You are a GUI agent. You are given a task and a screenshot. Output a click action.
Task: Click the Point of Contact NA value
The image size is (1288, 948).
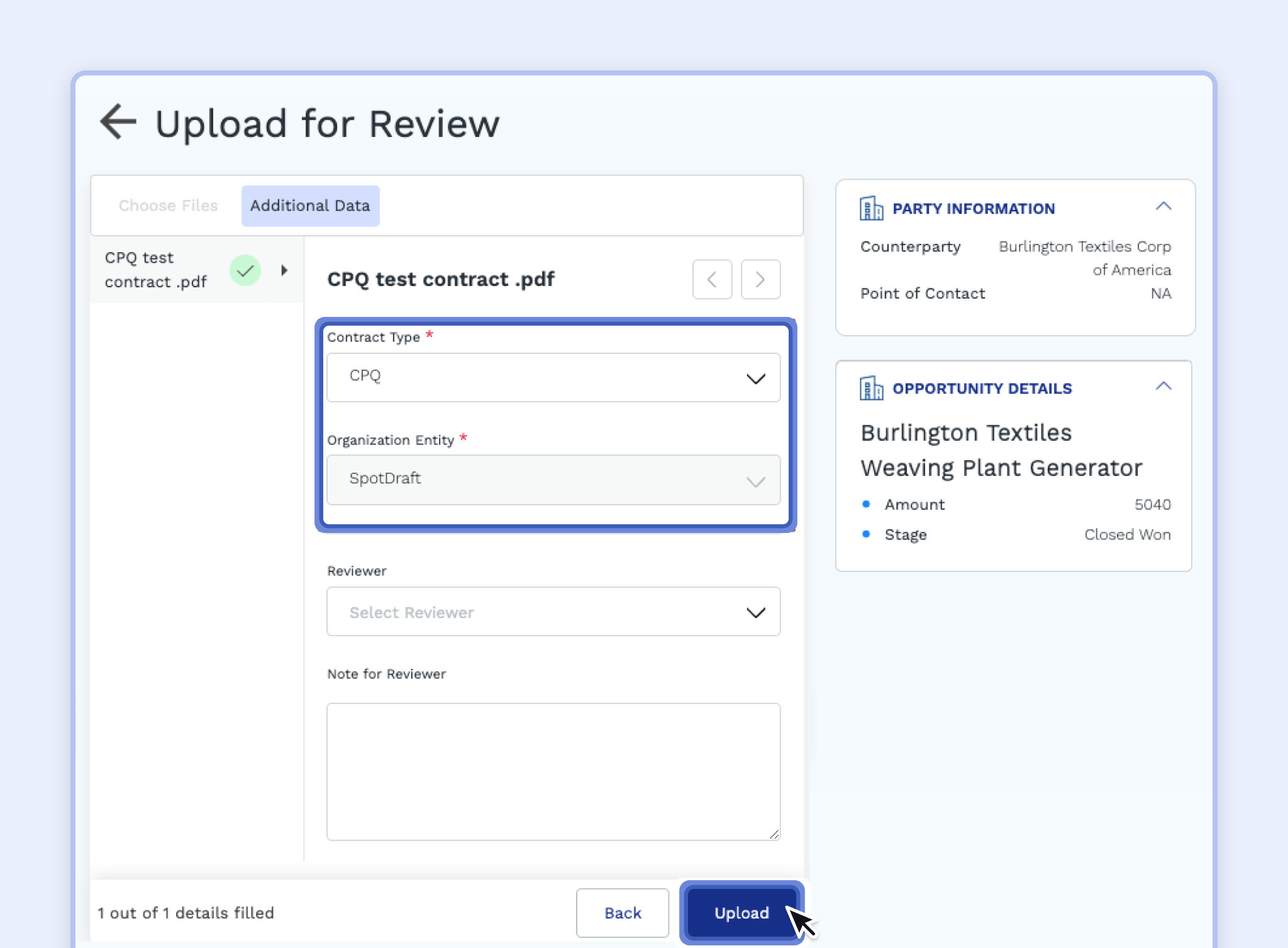[1161, 294]
